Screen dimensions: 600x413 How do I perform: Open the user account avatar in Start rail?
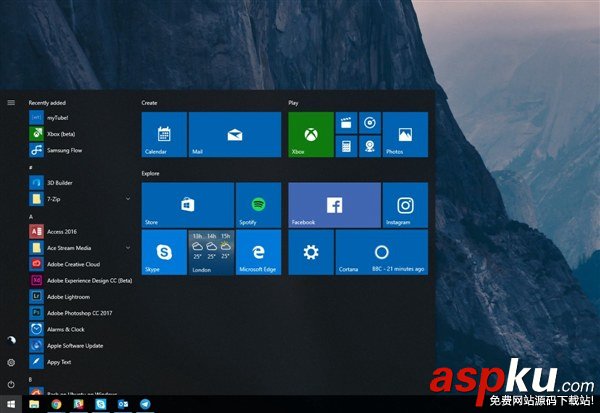click(x=11, y=340)
